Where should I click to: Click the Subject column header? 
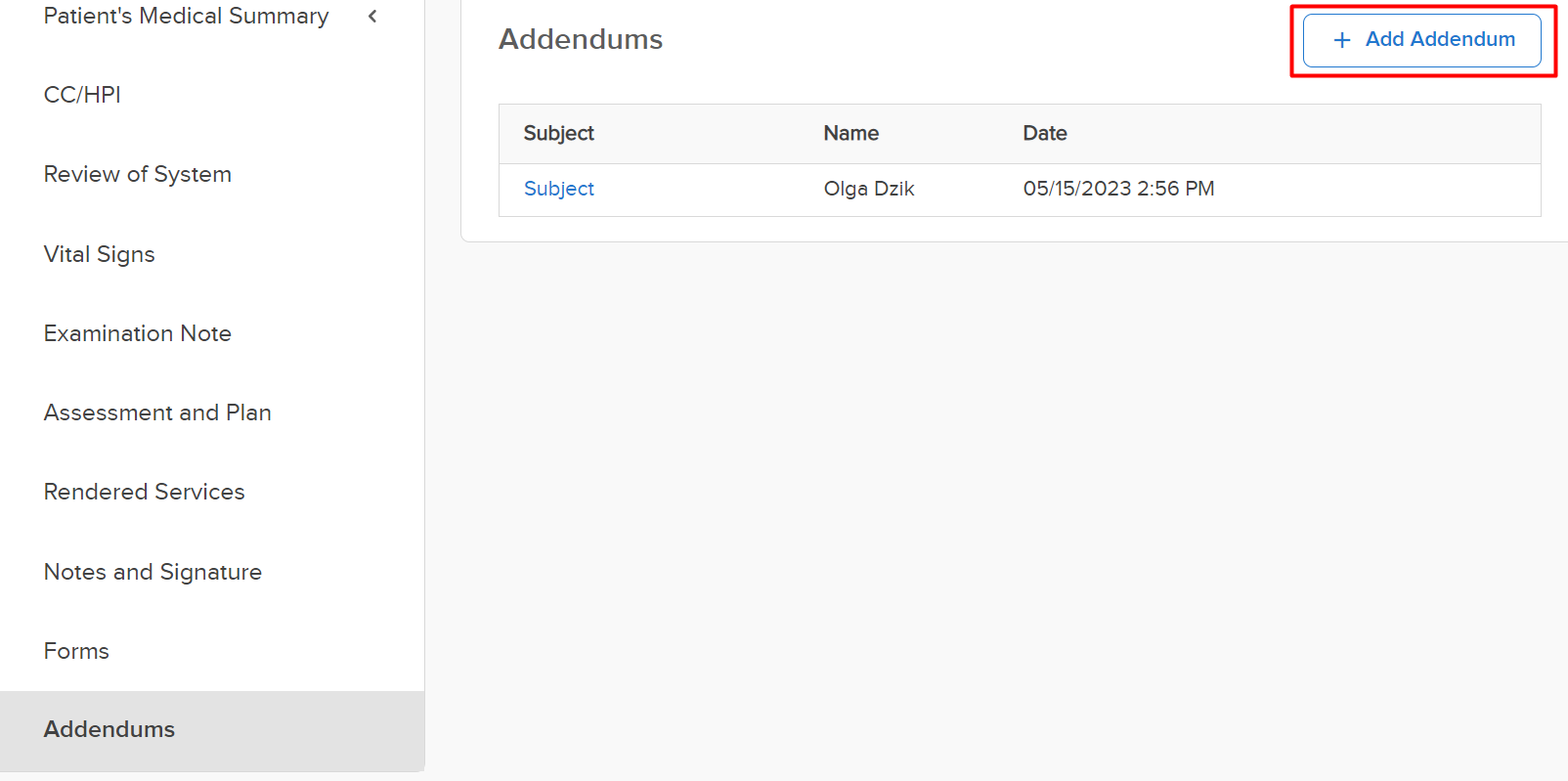coord(558,133)
